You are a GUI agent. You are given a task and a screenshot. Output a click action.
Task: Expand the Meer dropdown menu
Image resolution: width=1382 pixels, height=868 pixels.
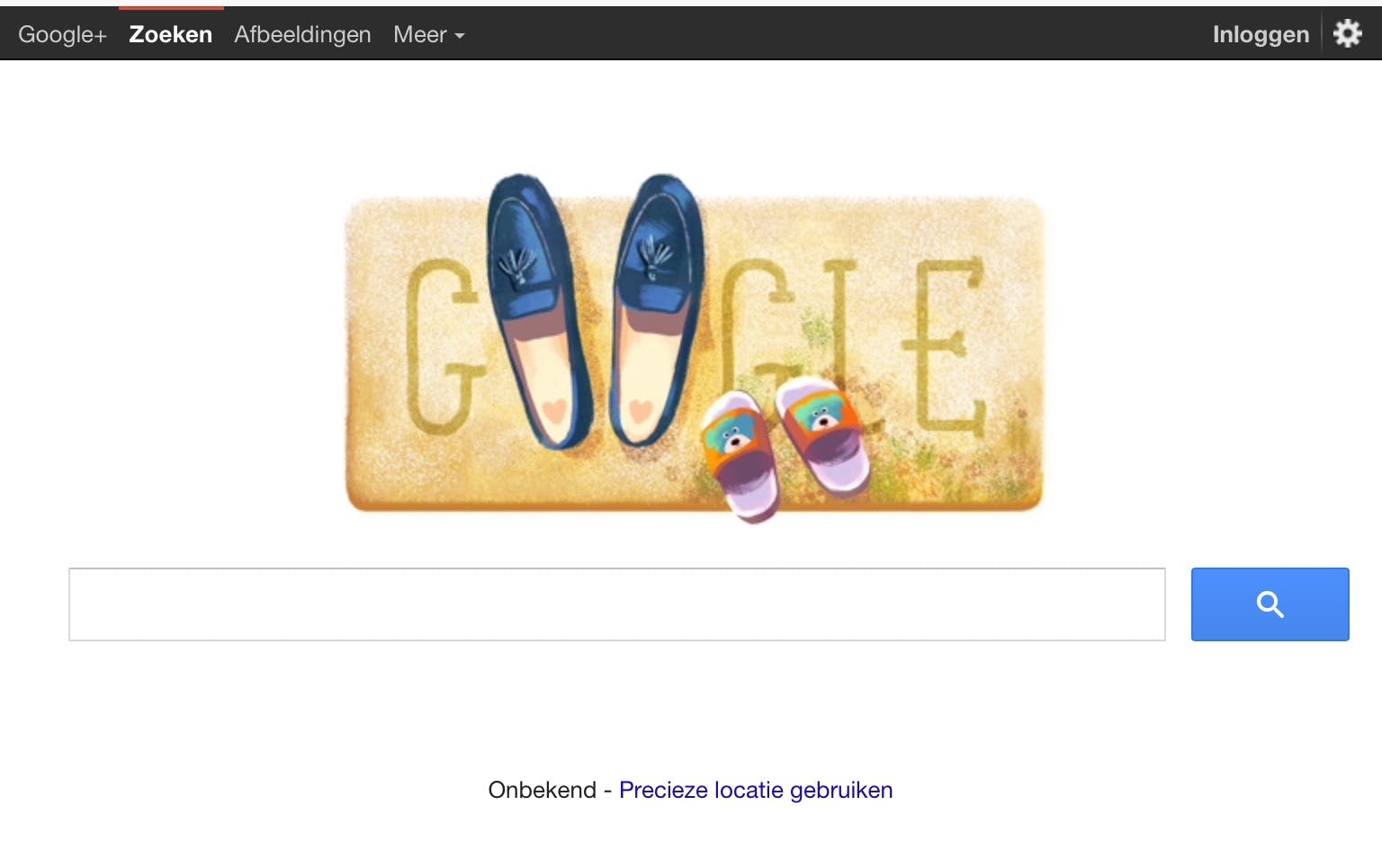pyautogui.click(x=428, y=34)
